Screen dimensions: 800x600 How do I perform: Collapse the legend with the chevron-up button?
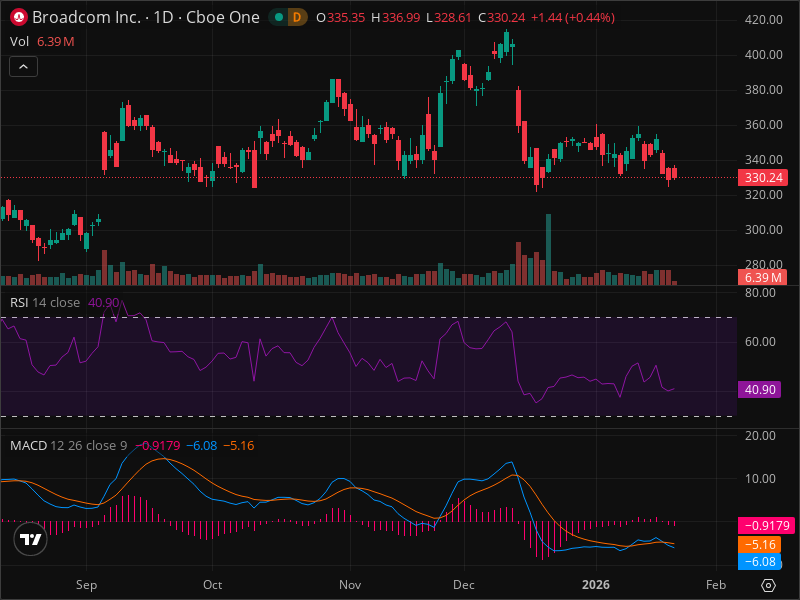tap(23, 67)
